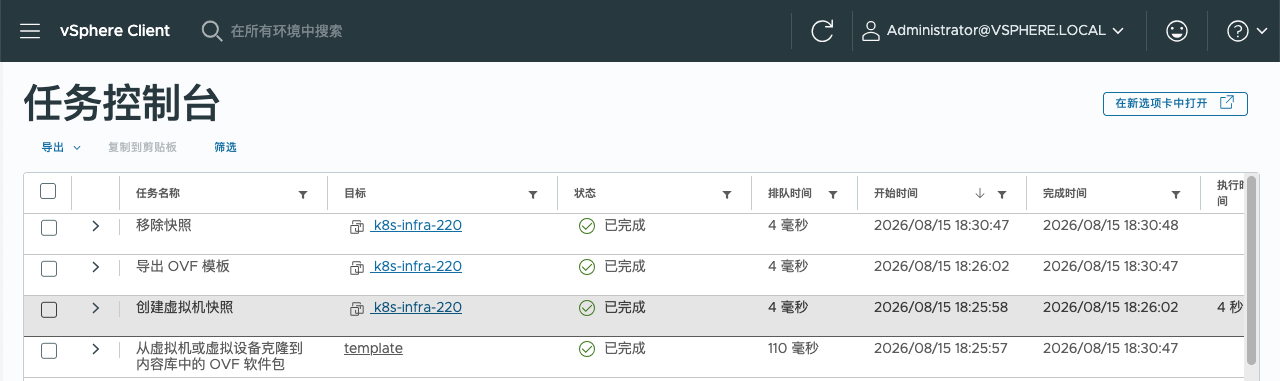Check the 导出 OVF 模板 task row

click(48, 268)
